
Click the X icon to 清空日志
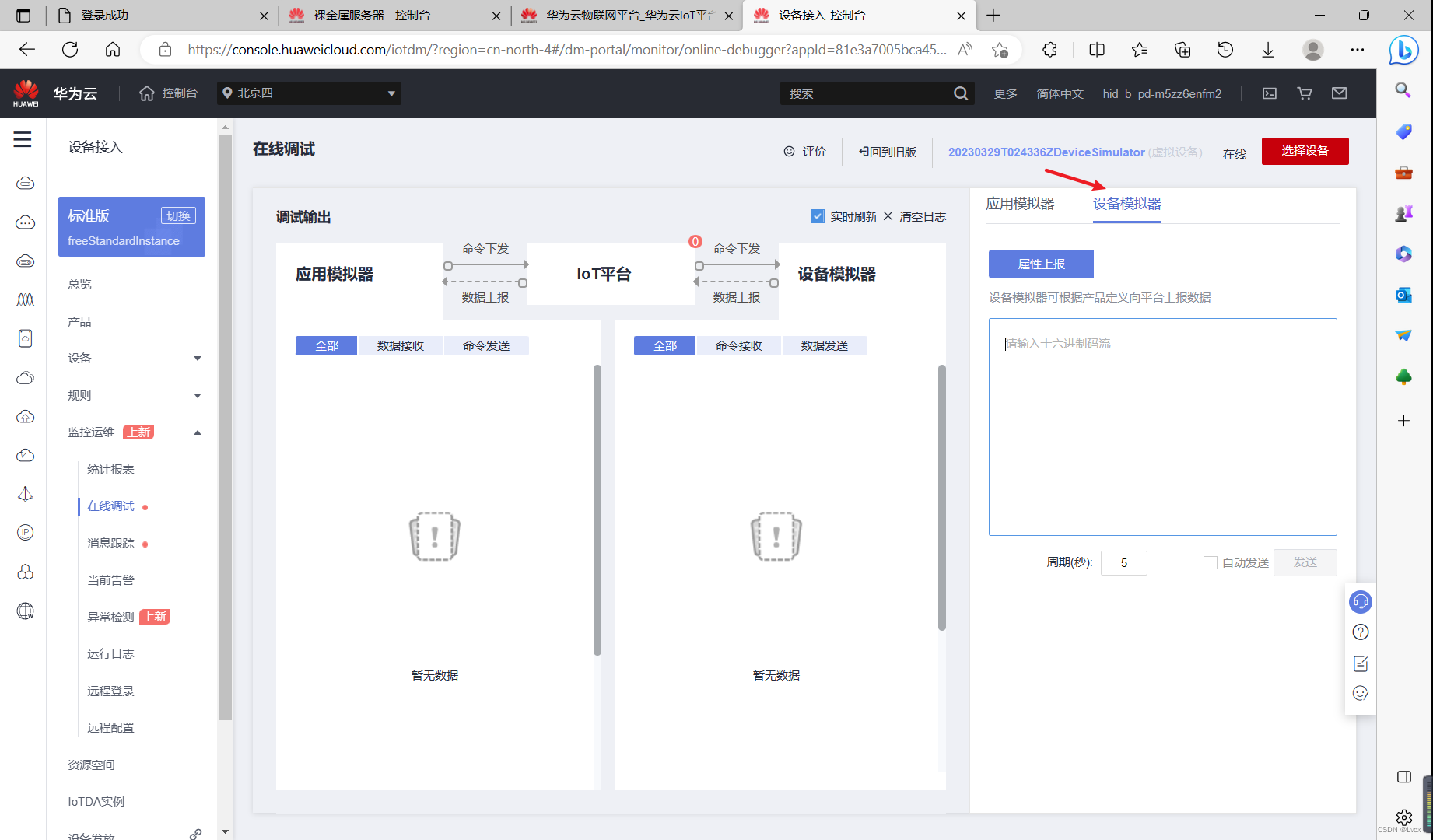888,216
